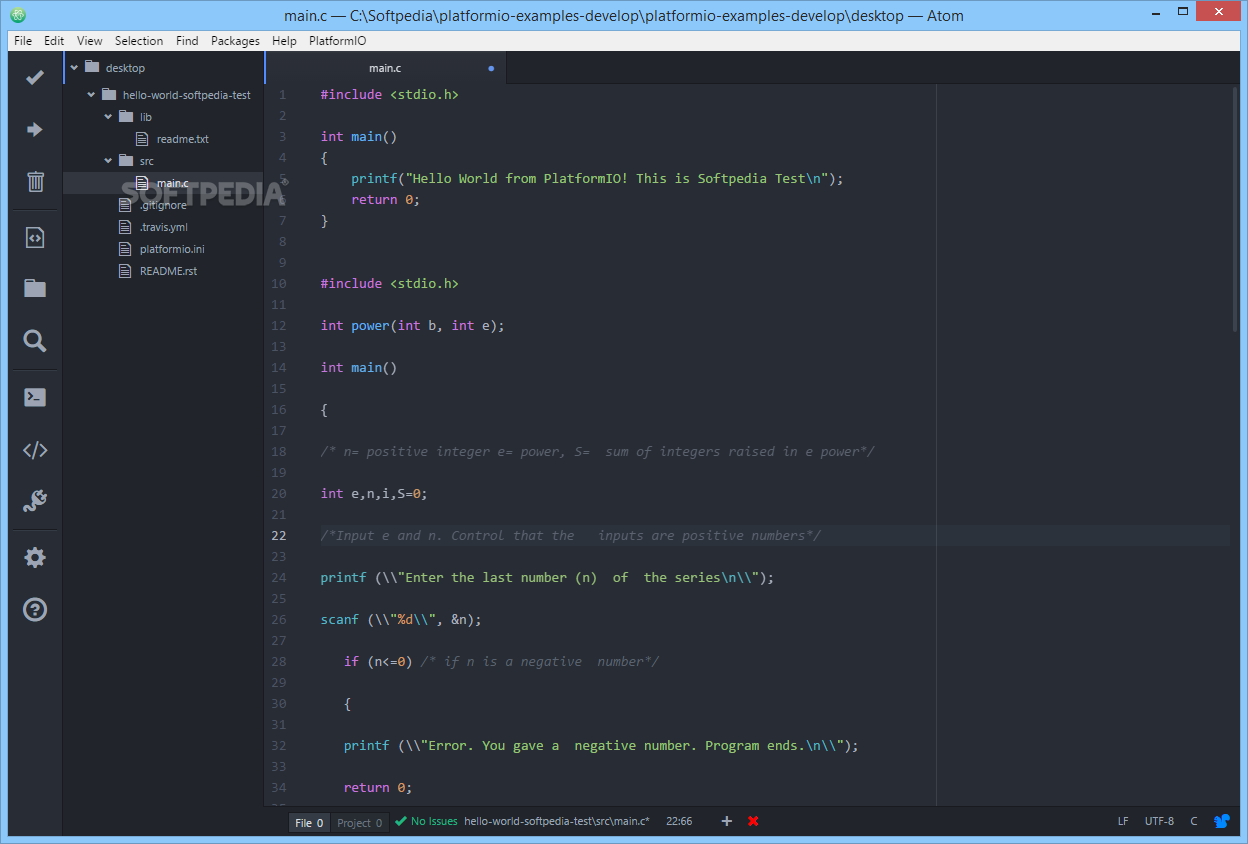Click the UTF-8 encoding selector

[1159, 822]
